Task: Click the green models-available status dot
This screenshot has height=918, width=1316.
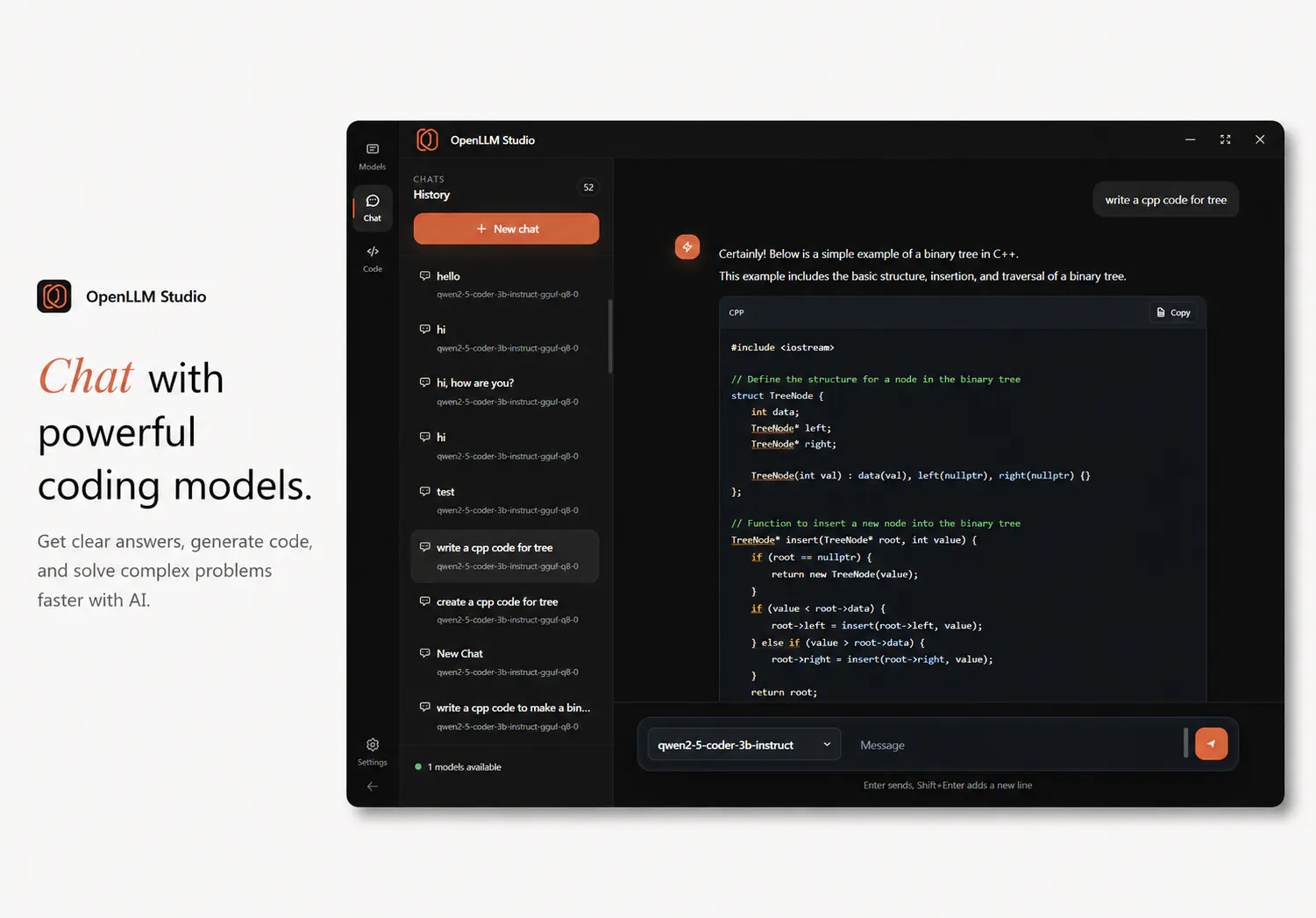Action: coord(418,766)
